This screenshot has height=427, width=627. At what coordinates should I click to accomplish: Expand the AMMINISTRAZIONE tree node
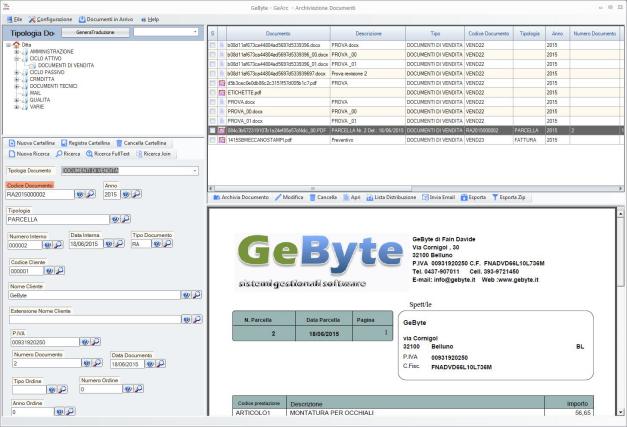point(16,52)
